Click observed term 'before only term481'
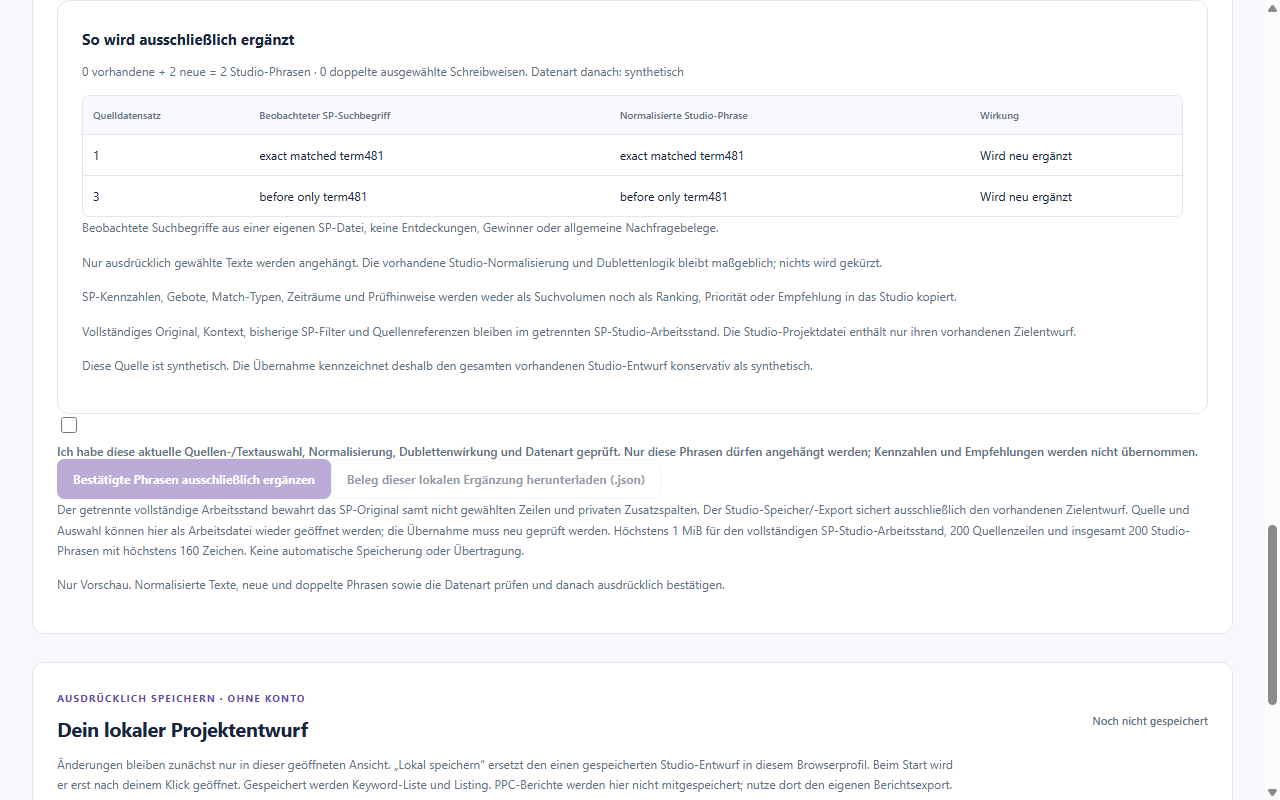 click(x=313, y=197)
